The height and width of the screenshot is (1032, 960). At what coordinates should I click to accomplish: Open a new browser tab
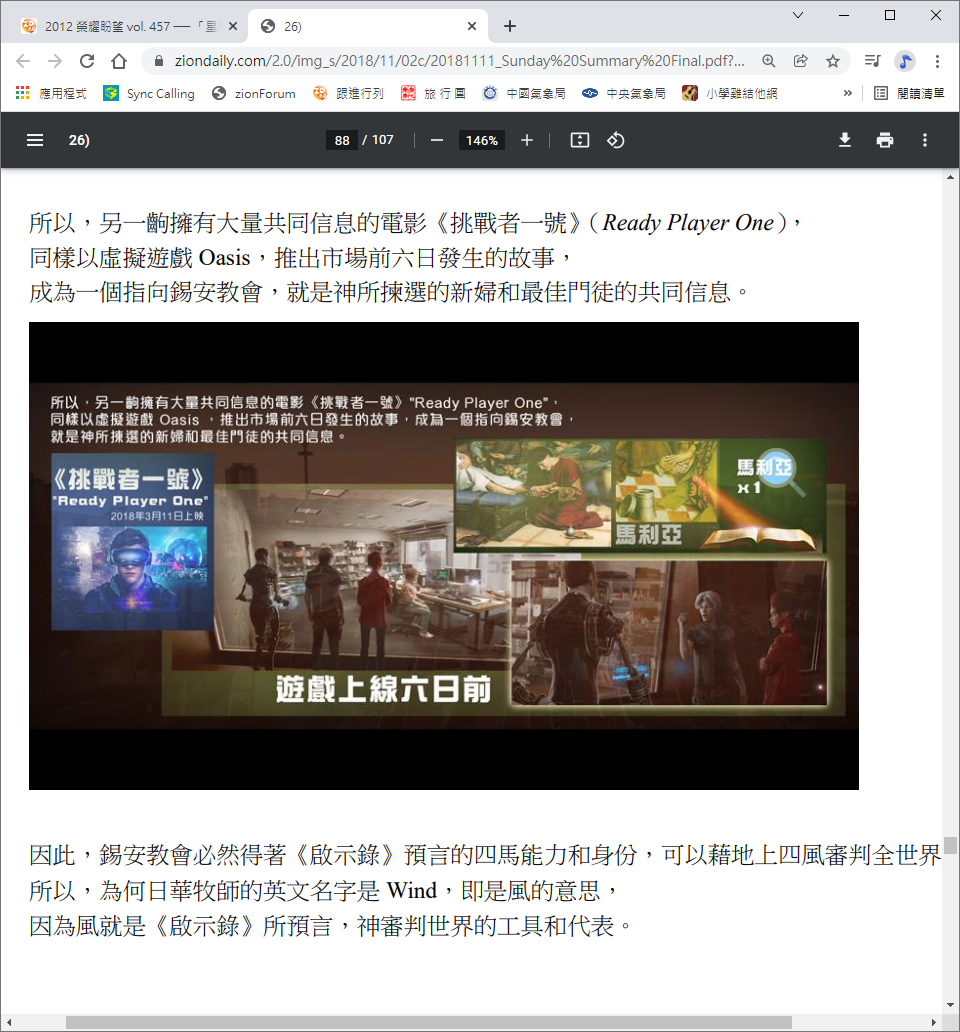point(510,26)
